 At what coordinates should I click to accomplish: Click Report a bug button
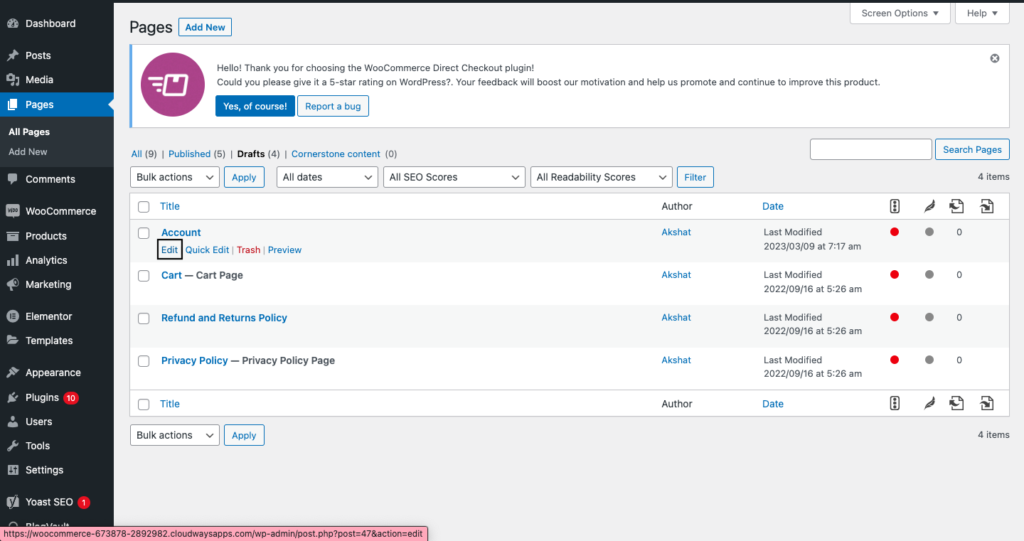[x=333, y=106]
